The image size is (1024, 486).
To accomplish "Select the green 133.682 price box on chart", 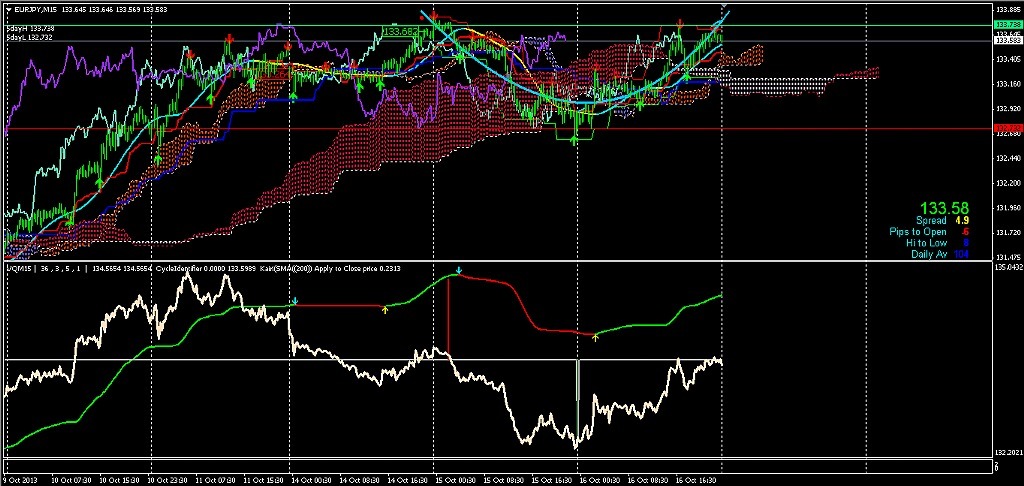I will click(x=400, y=31).
